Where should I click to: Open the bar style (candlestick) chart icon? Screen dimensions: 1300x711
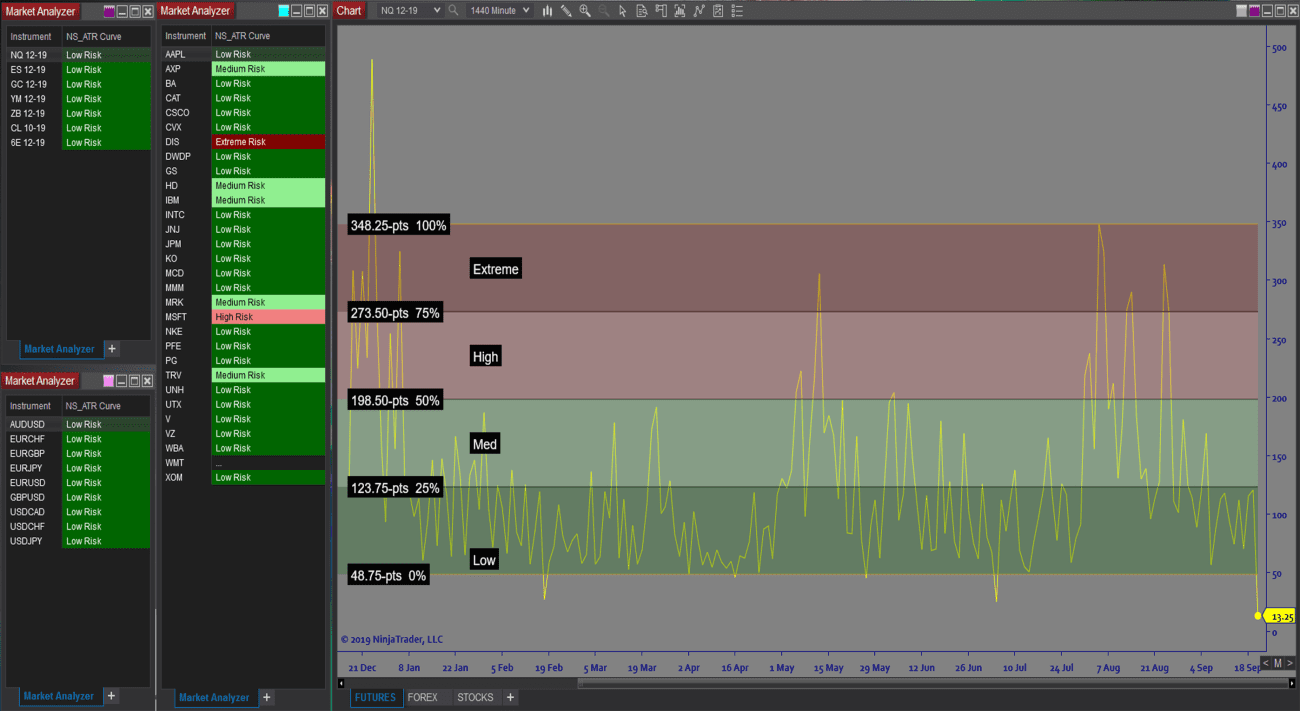tap(547, 11)
